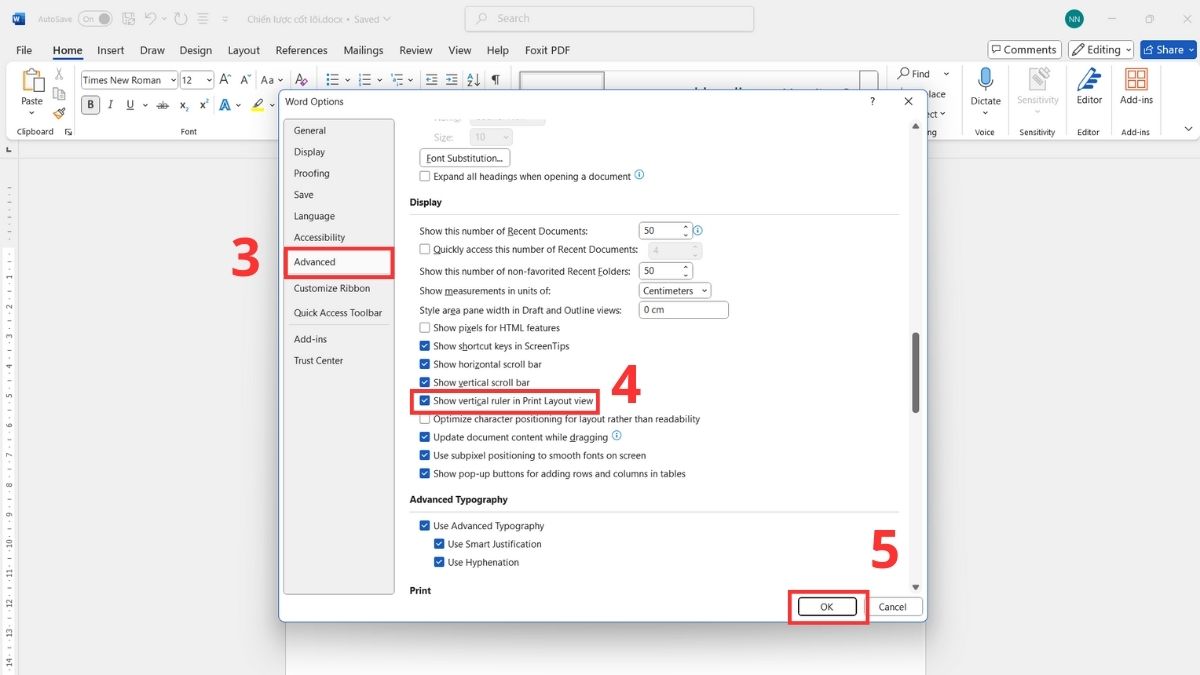The image size is (1200, 675).
Task: Click the Copy icon in Clipboard group
Action: (59, 94)
